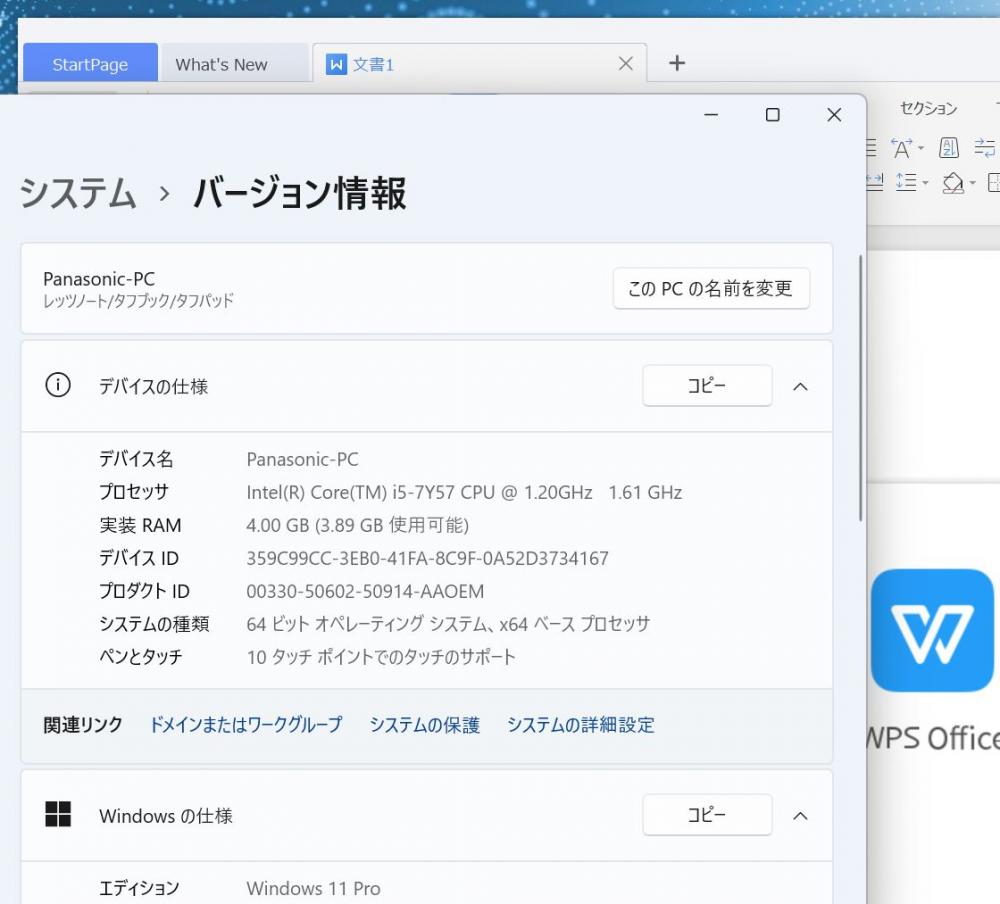Click the product ID 00330-50602-50914-AAOEM

pos(365,591)
